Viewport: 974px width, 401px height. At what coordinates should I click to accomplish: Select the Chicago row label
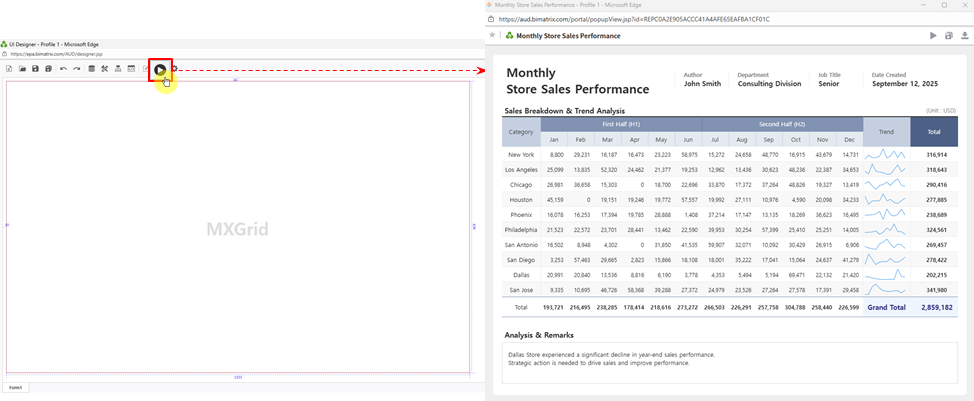[521, 184]
